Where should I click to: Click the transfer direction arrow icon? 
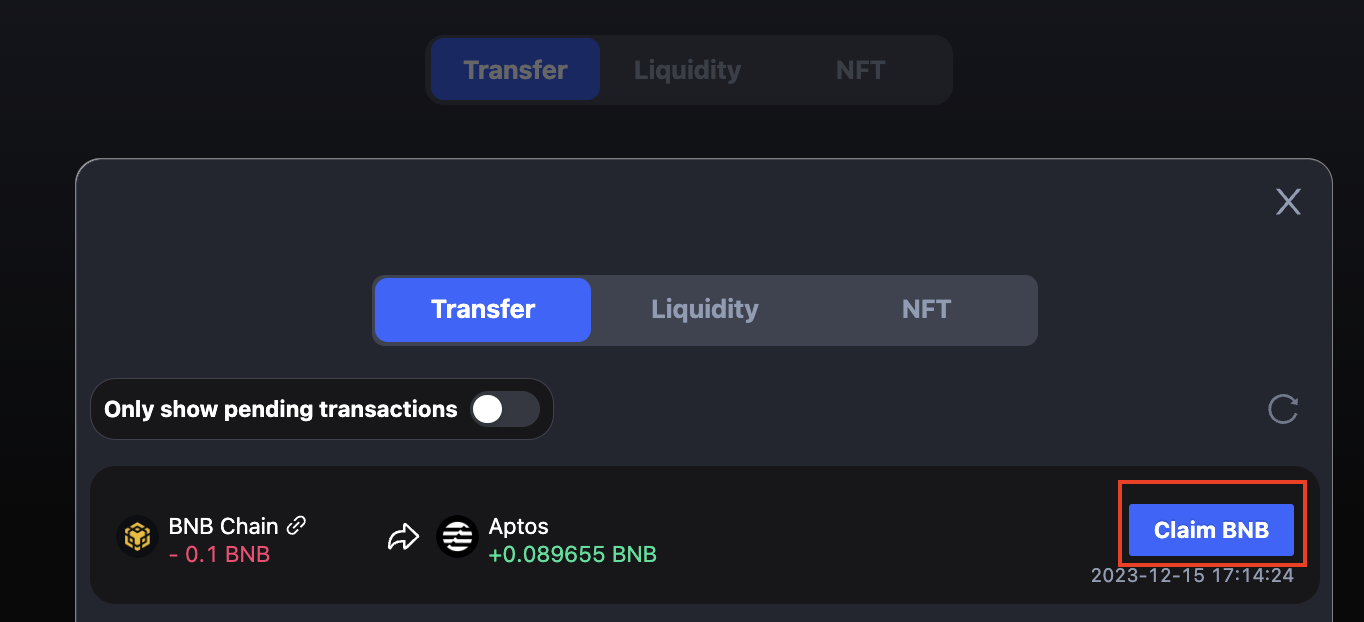pos(402,538)
